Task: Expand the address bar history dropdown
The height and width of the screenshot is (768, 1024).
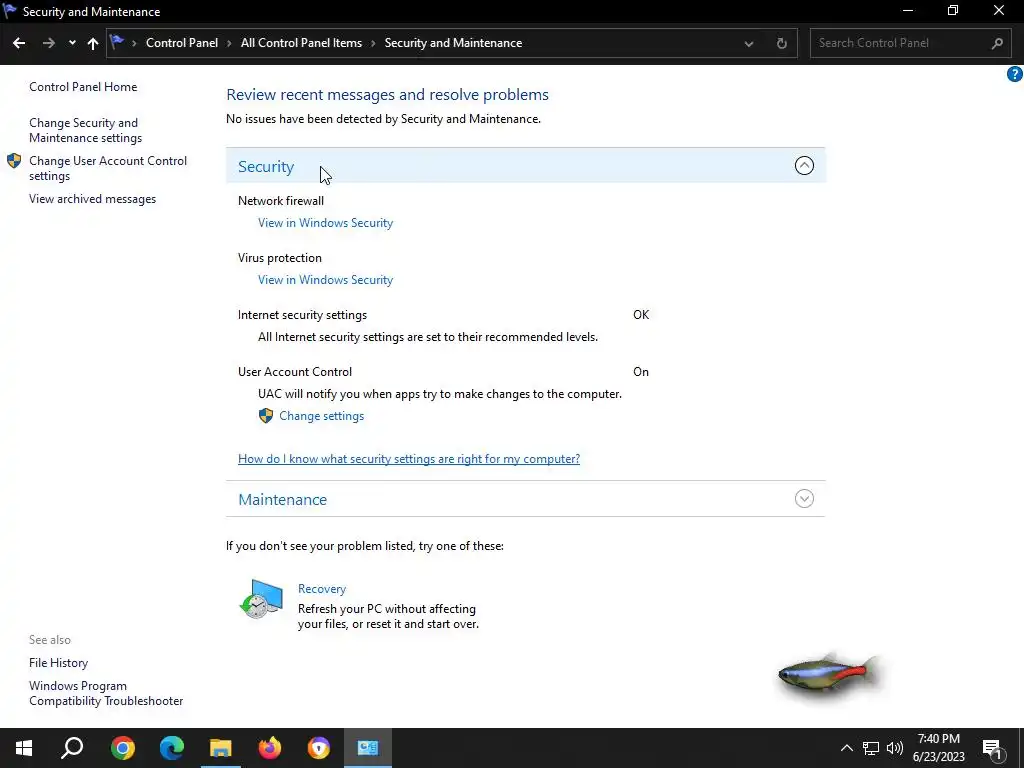Action: (749, 44)
